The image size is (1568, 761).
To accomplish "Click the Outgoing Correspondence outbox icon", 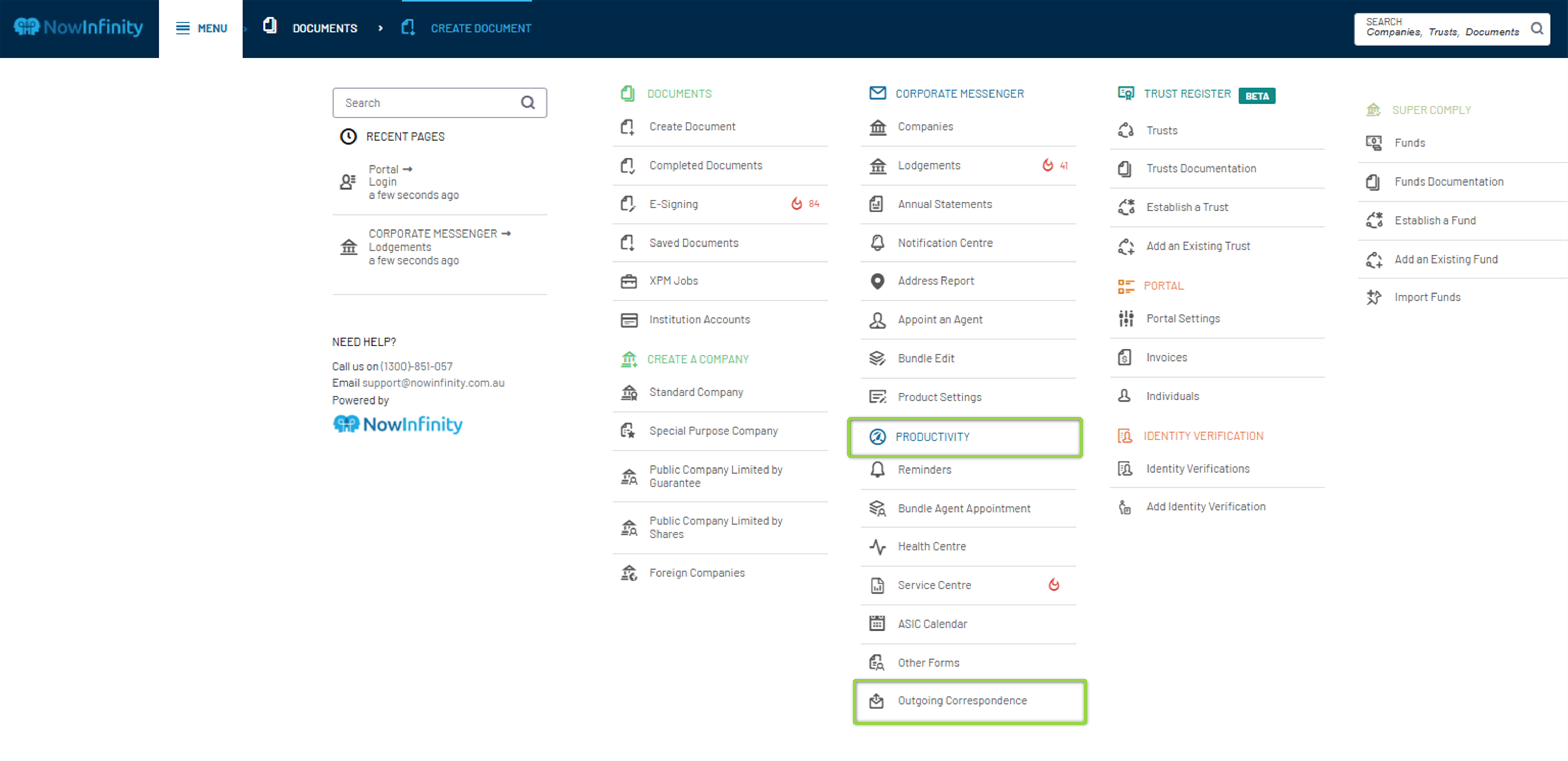I will 876,701.
